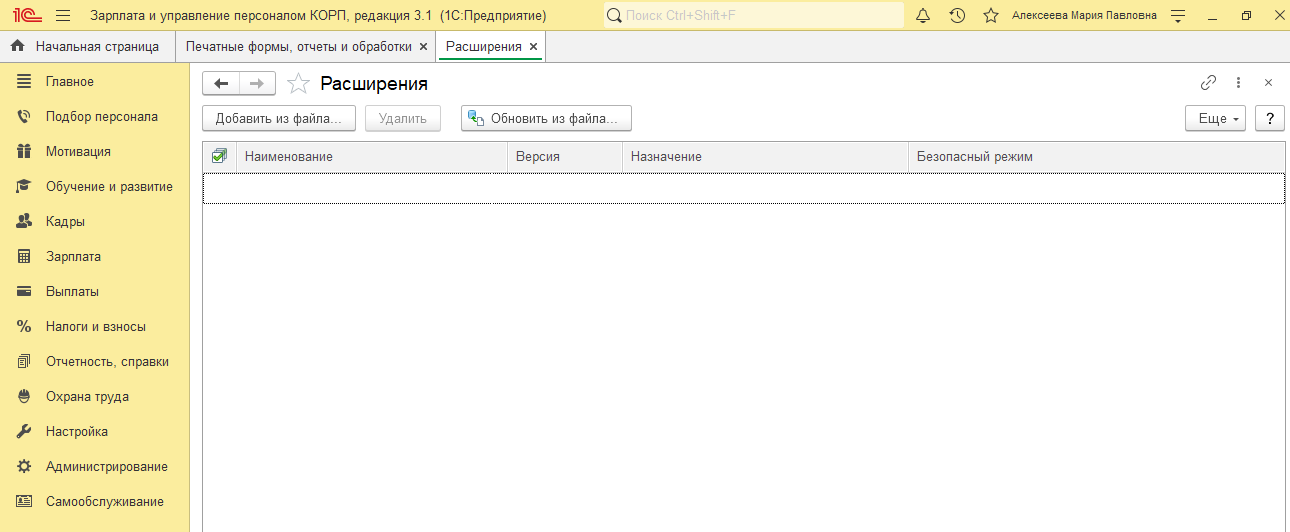Image resolution: width=1290 pixels, height=532 pixels.
Task: Open favorites star in title bar
Action: pyautogui.click(x=990, y=16)
